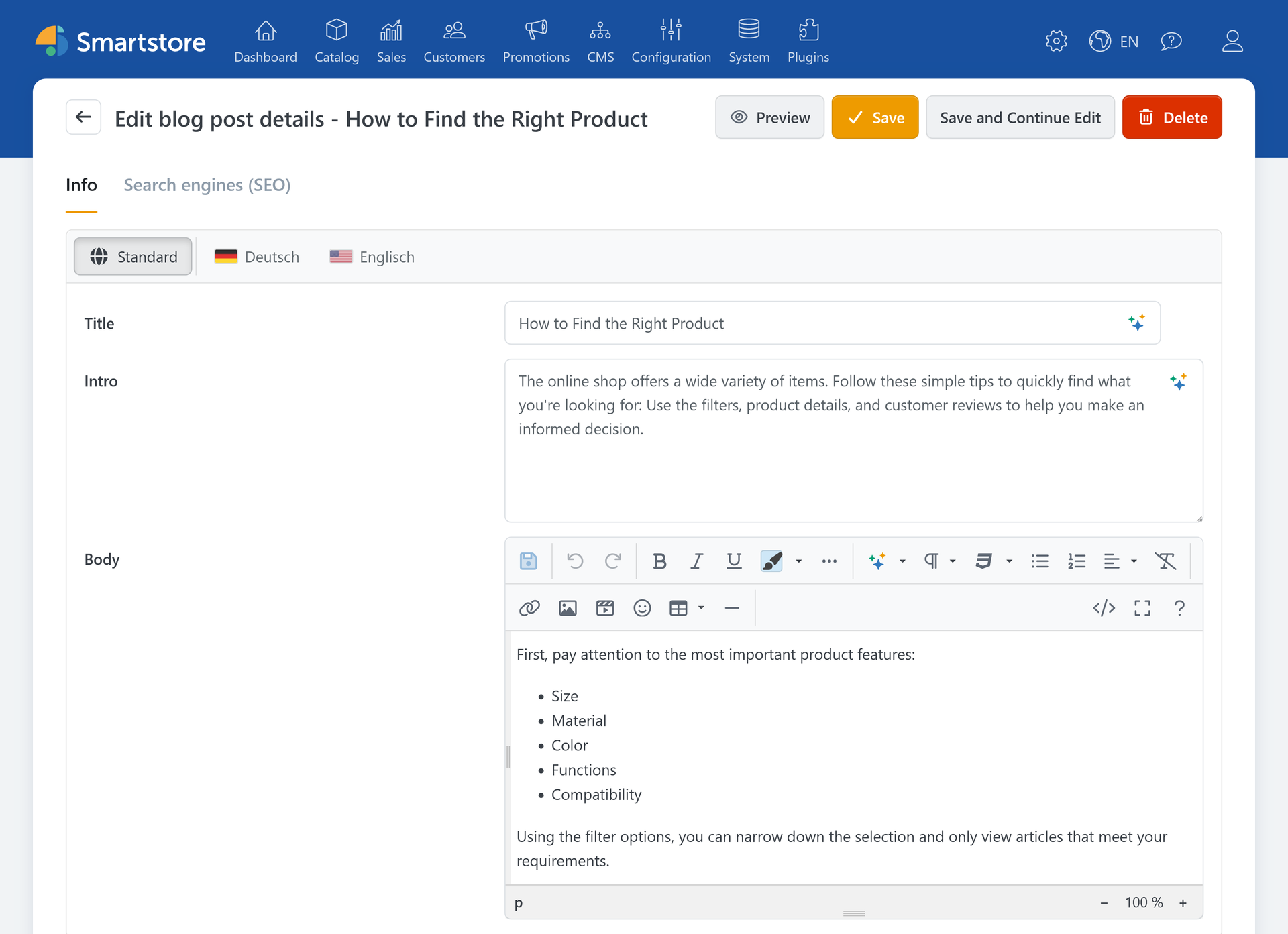This screenshot has width=1288, height=934.
Task: Select the Deutsch language tab
Action: (x=257, y=257)
